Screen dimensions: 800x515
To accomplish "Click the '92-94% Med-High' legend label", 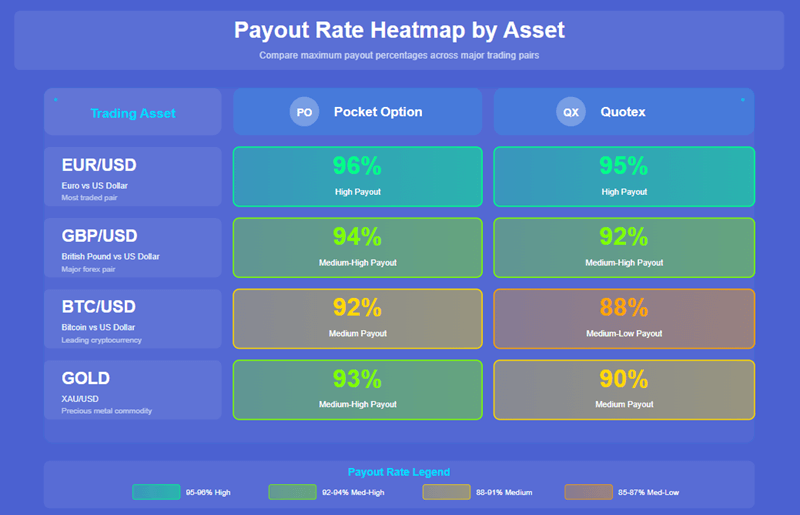I will click(353, 493).
